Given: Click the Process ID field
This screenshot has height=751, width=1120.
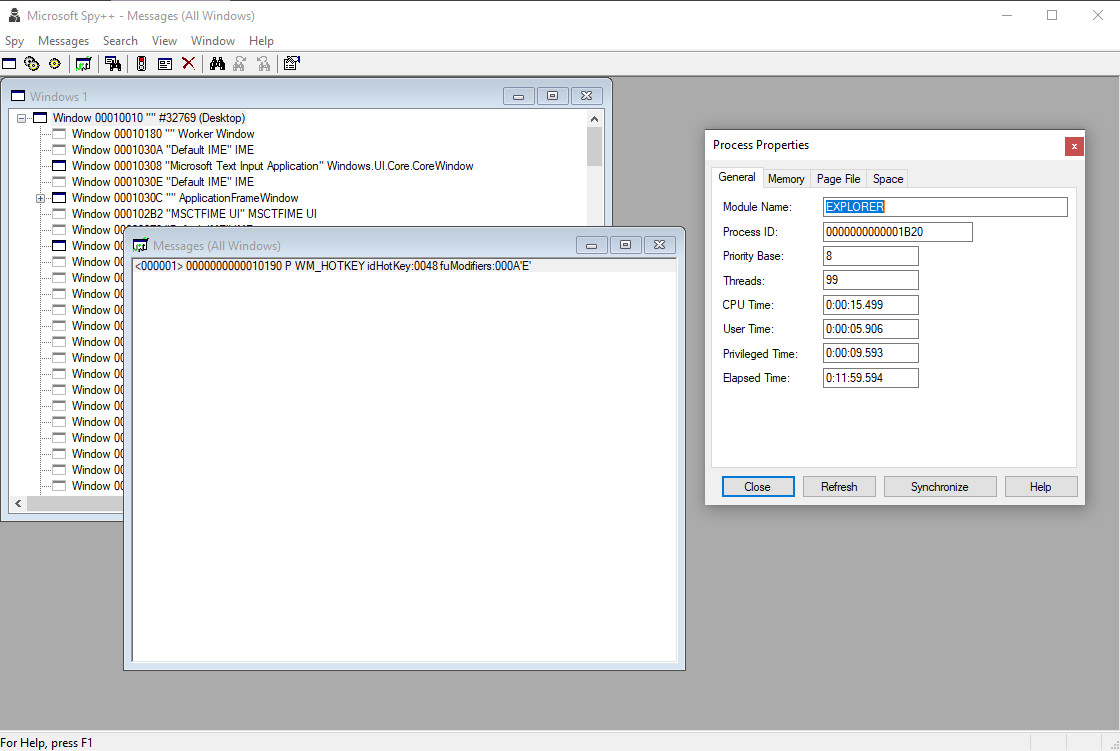Looking at the screenshot, I should pos(898,232).
